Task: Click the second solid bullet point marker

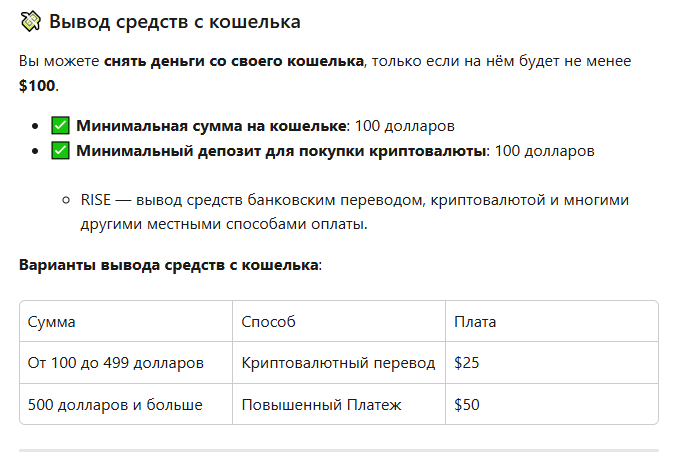Action: coord(35,152)
